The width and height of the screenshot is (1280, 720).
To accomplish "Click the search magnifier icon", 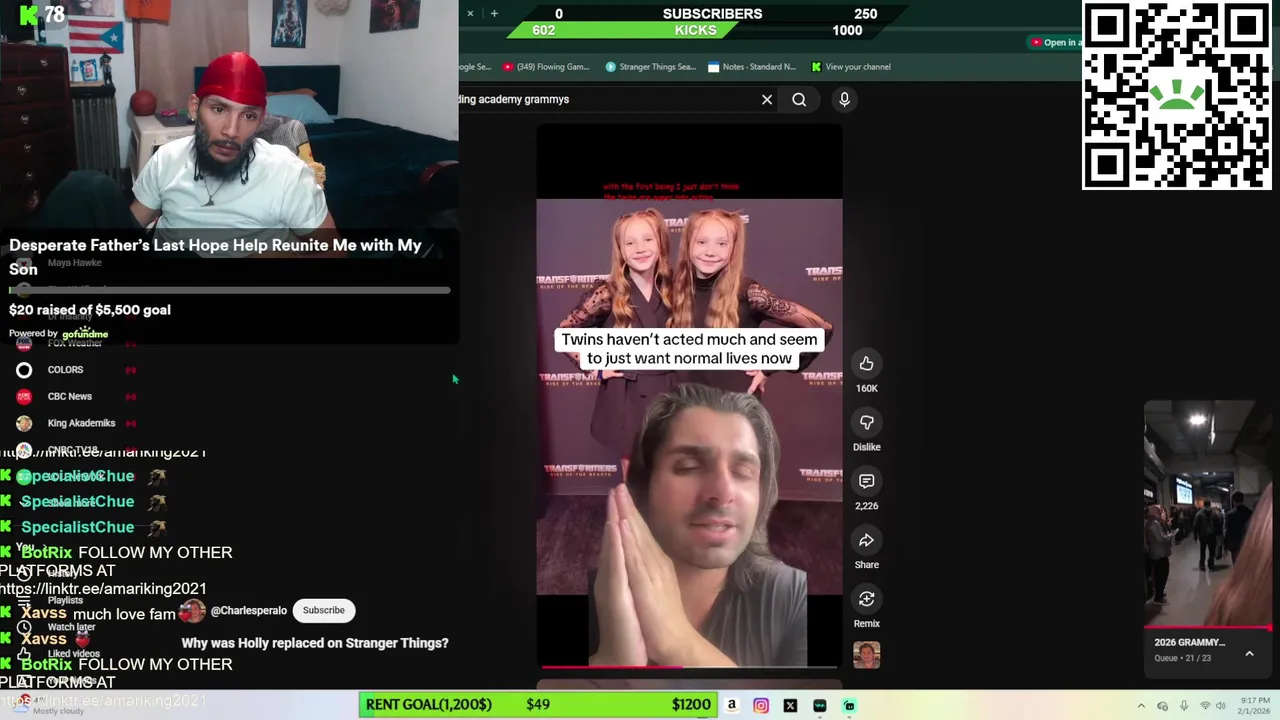I will point(799,100).
